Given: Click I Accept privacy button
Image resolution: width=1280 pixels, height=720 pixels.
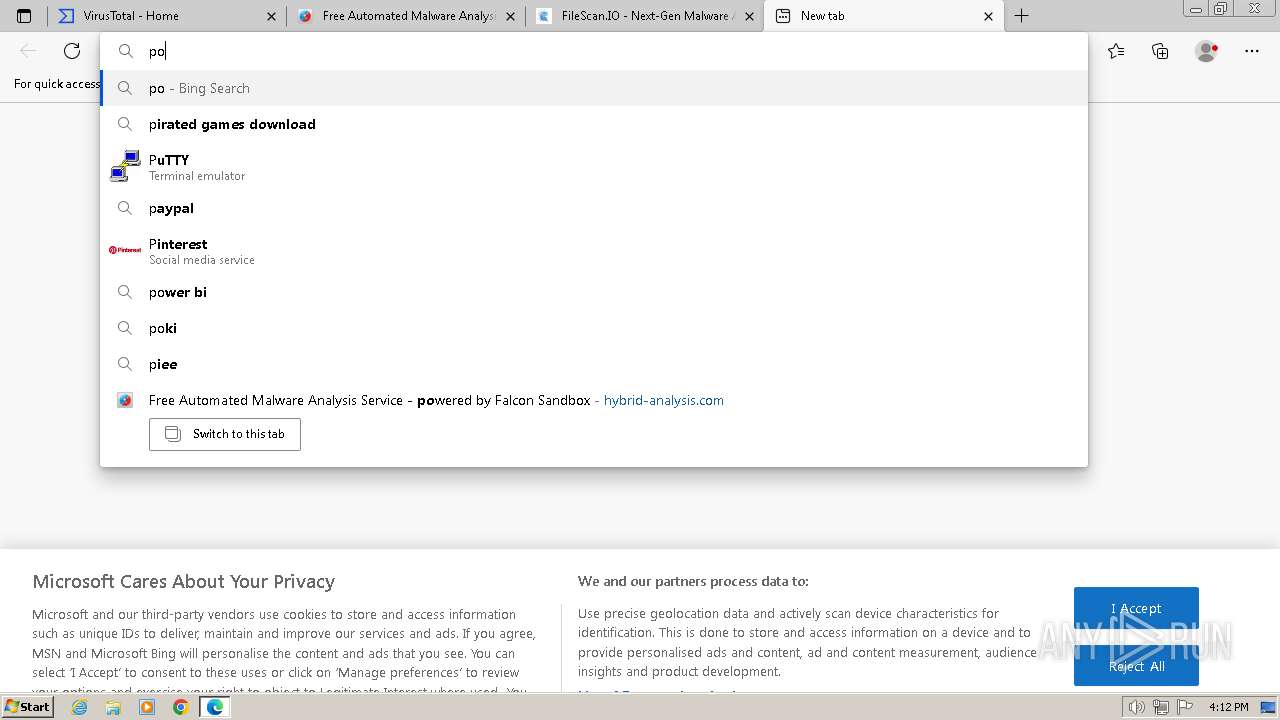Looking at the screenshot, I should tap(1136, 608).
